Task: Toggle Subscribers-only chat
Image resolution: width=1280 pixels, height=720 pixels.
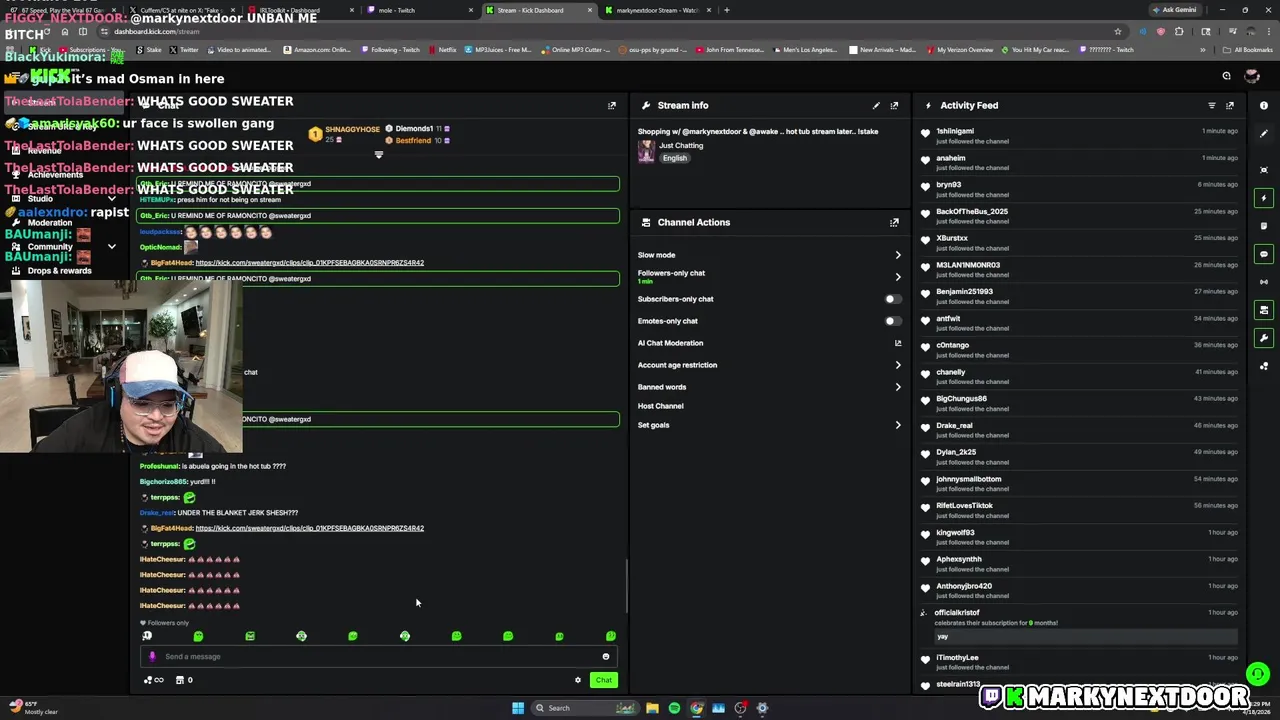Action: point(892,299)
